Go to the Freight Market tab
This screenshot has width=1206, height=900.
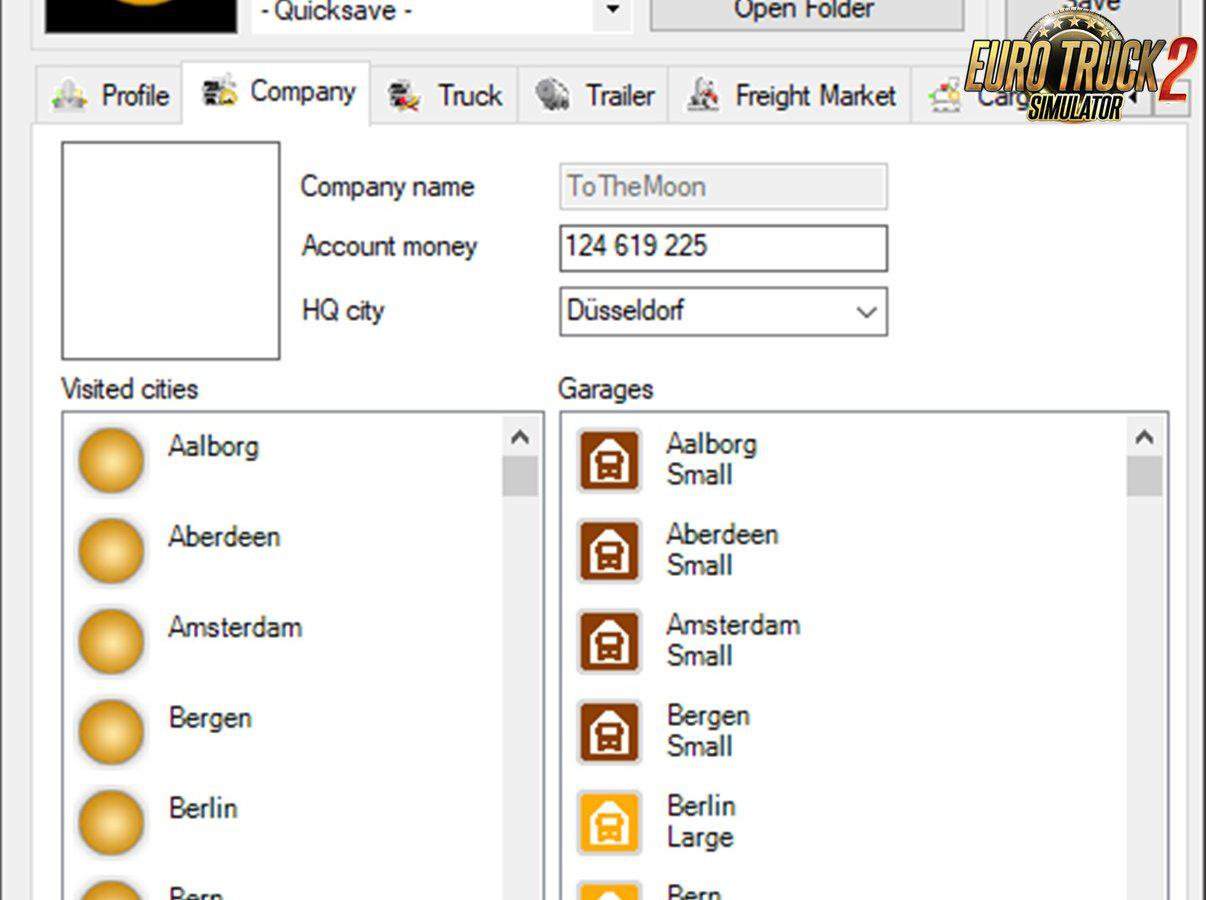(x=790, y=96)
